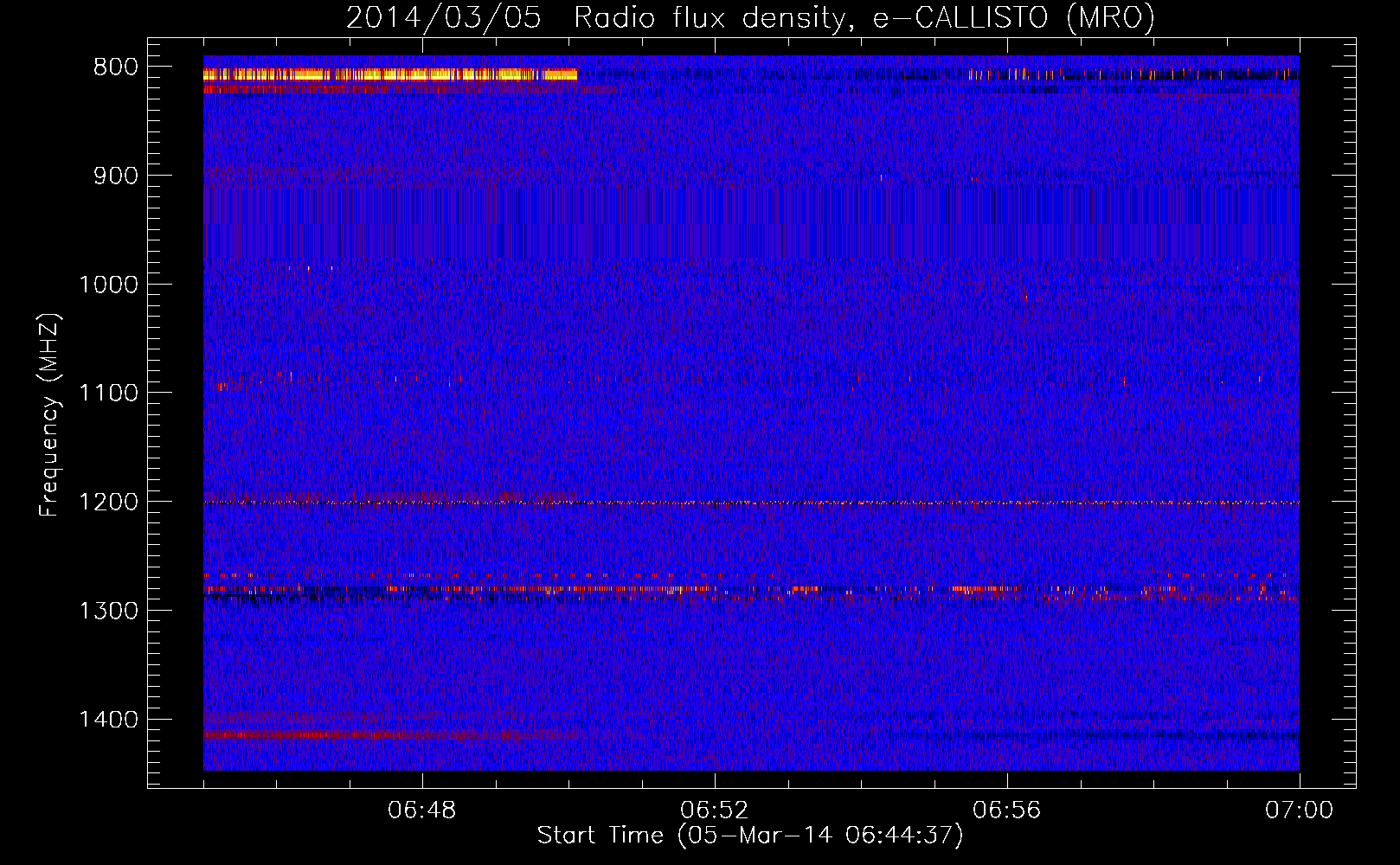
Task: Select the 1400 frequency tick label
Action: tap(108, 720)
